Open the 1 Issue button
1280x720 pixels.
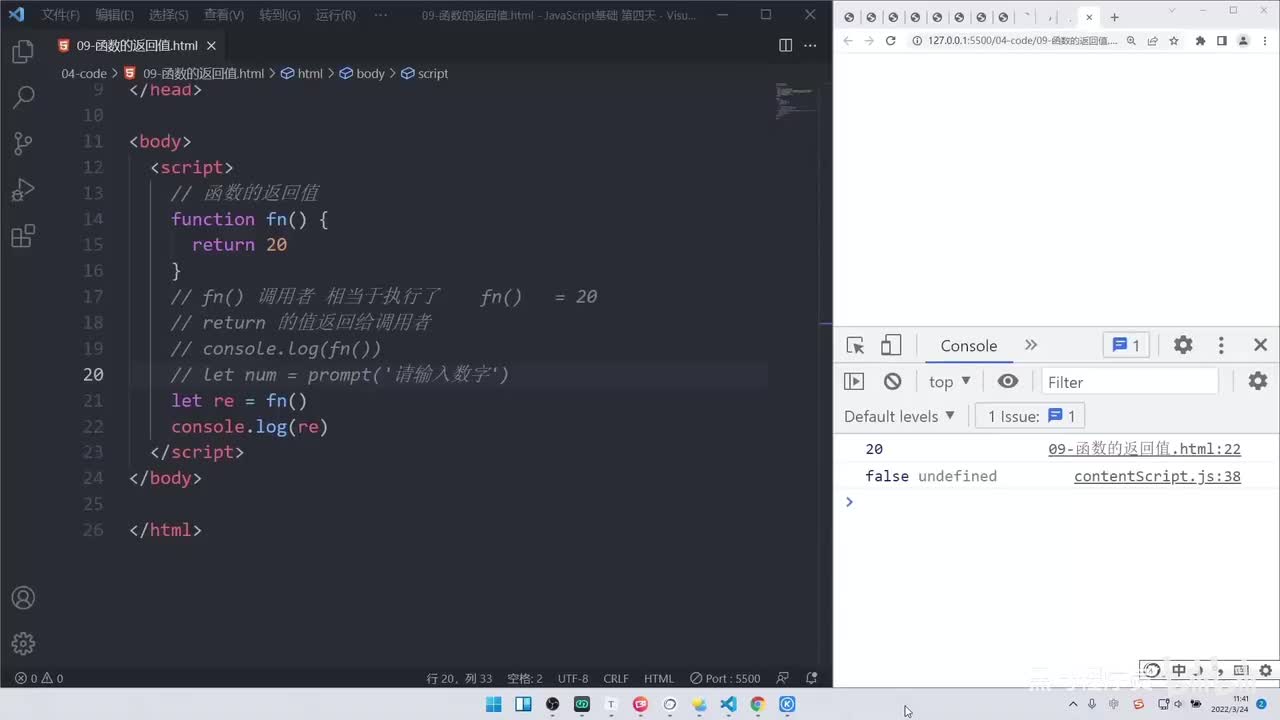(1030, 416)
